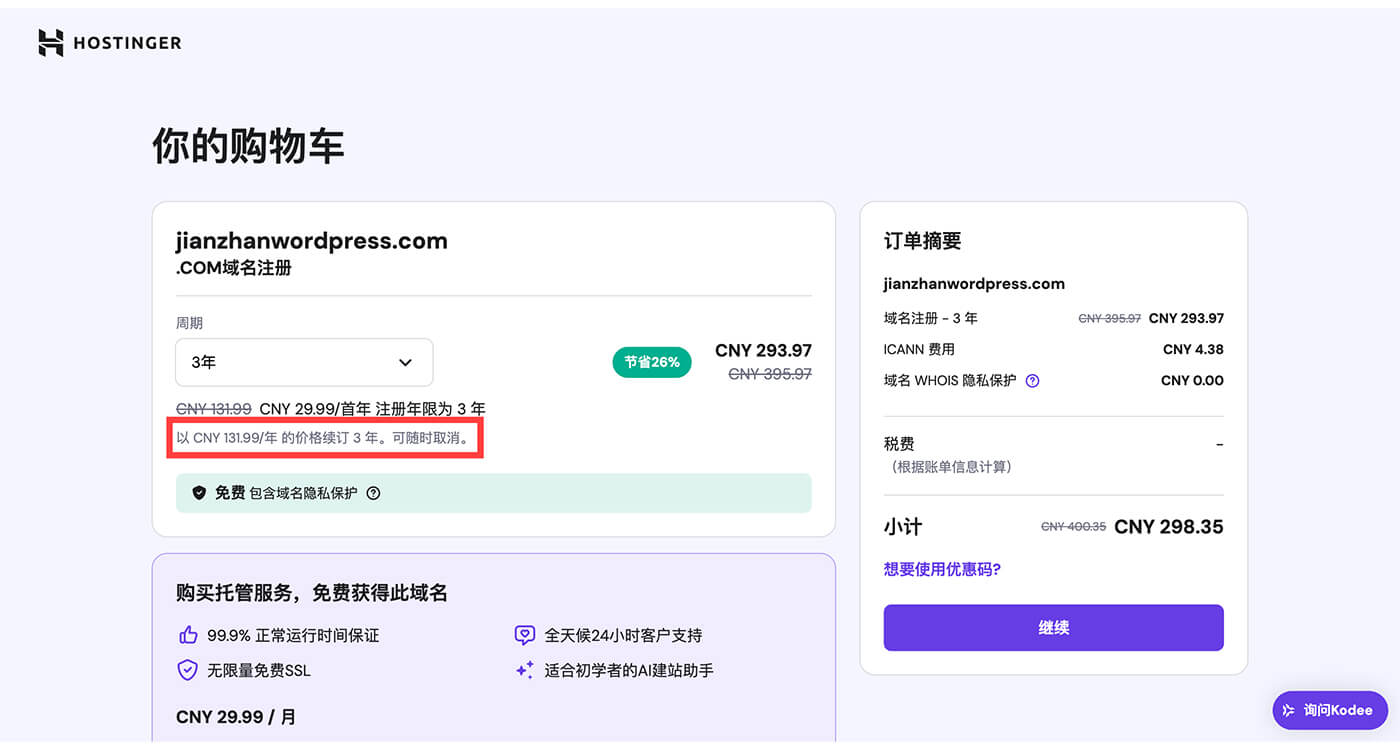Click the subtotal CNY 298.35
This screenshot has width=1400, height=750.
1169,527
